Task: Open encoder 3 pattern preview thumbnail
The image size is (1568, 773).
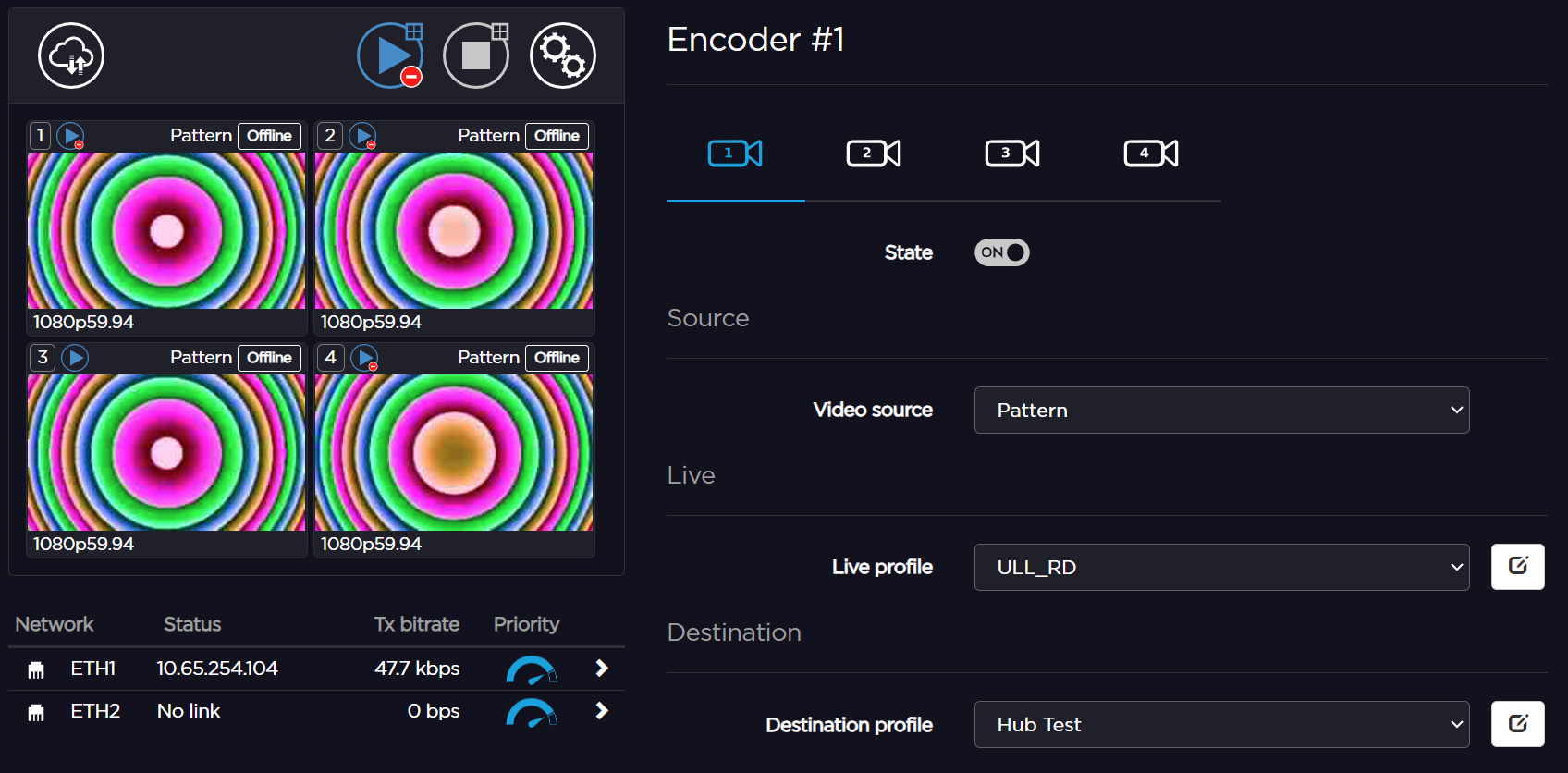Action: (166, 452)
